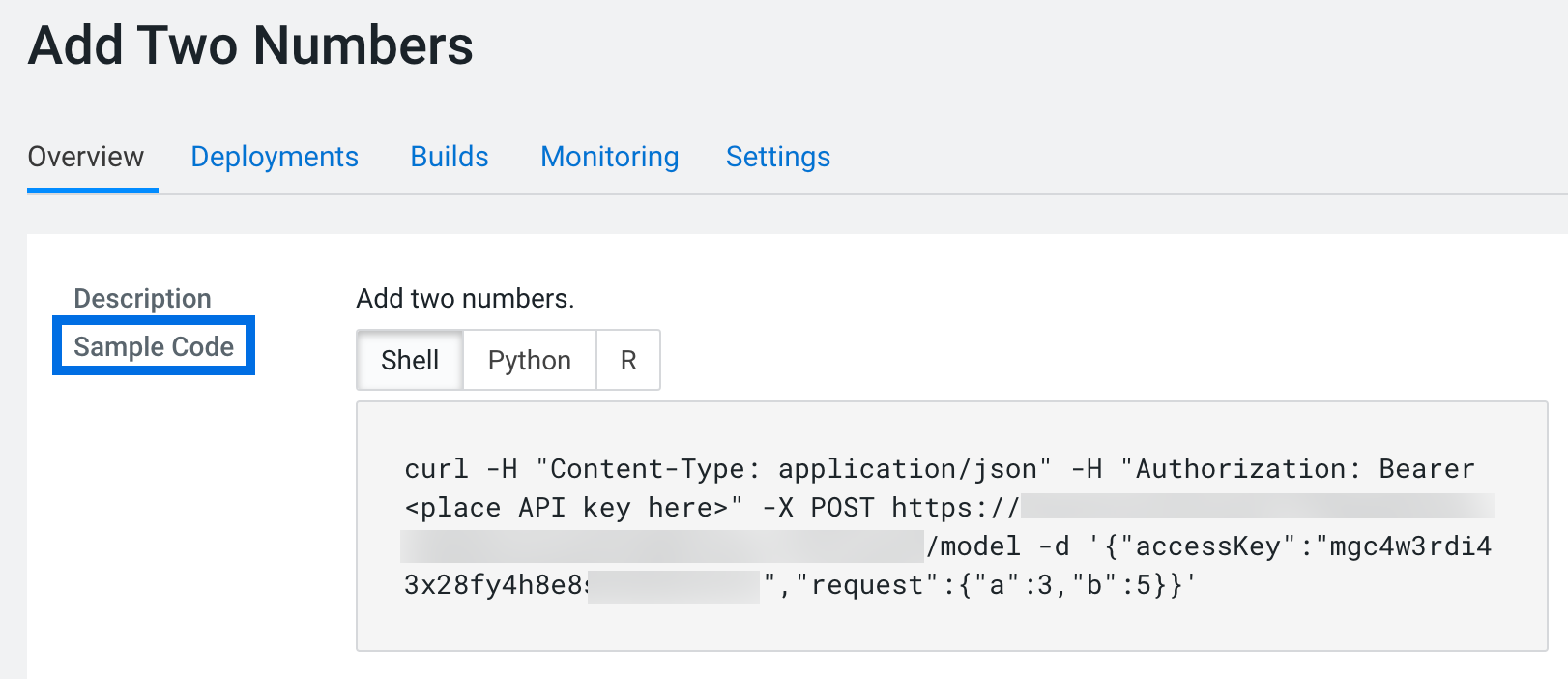Open the Deployments tab

pyautogui.click(x=275, y=157)
